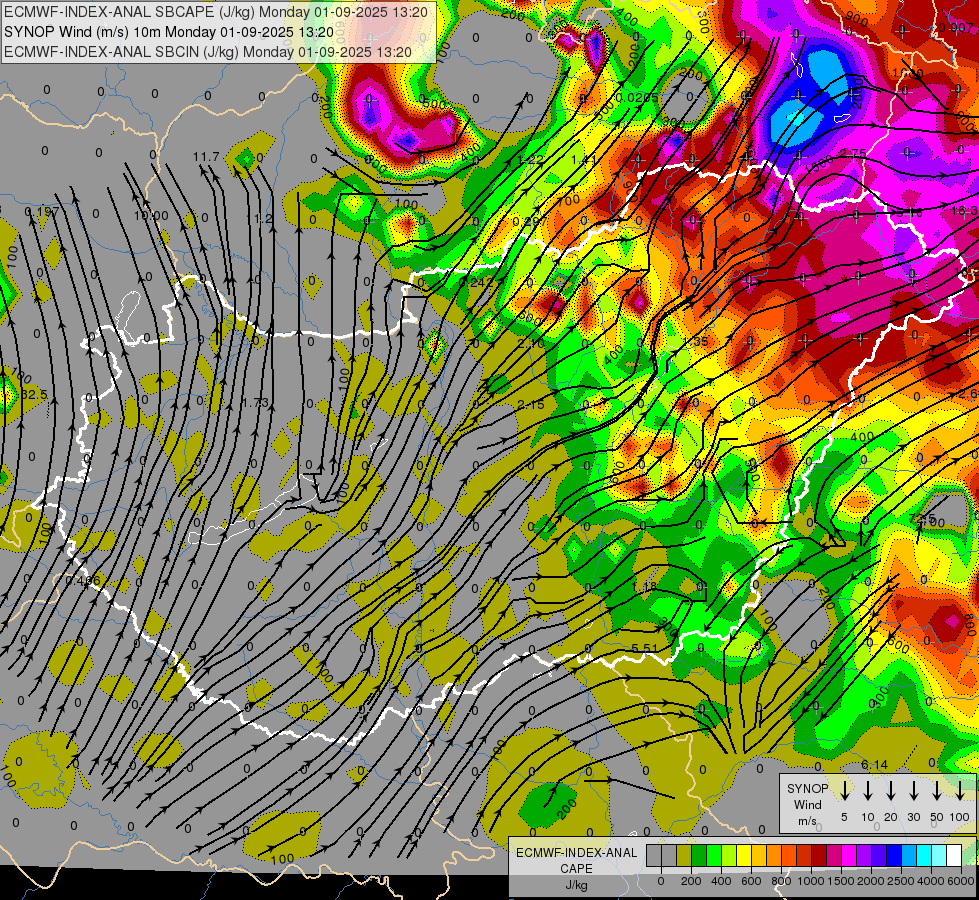The width and height of the screenshot is (979, 900).
Task: Click the 4000 tick on CAPE scale
Action: pos(931,881)
